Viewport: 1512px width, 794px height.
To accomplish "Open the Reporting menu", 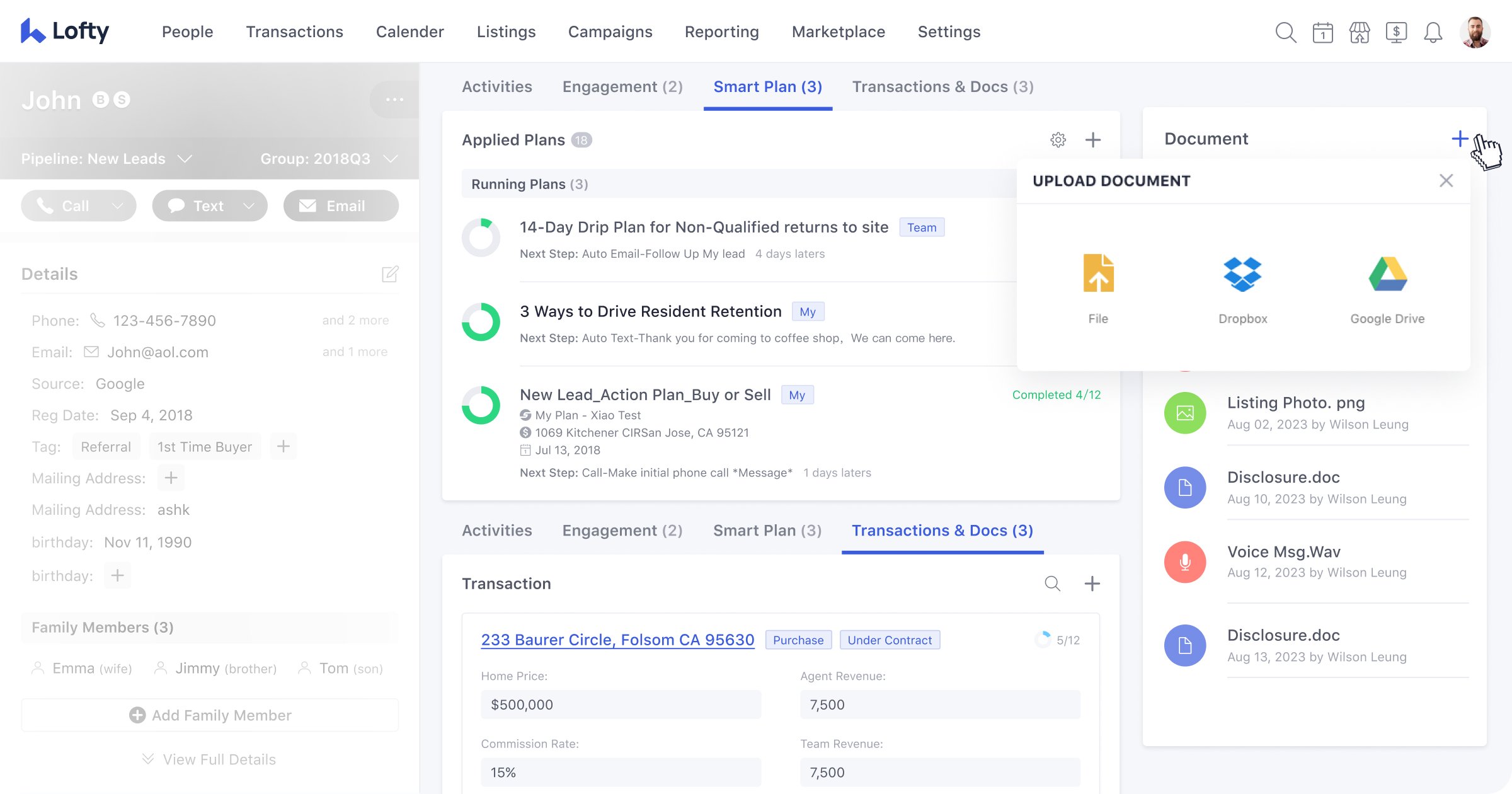I will (721, 32).
